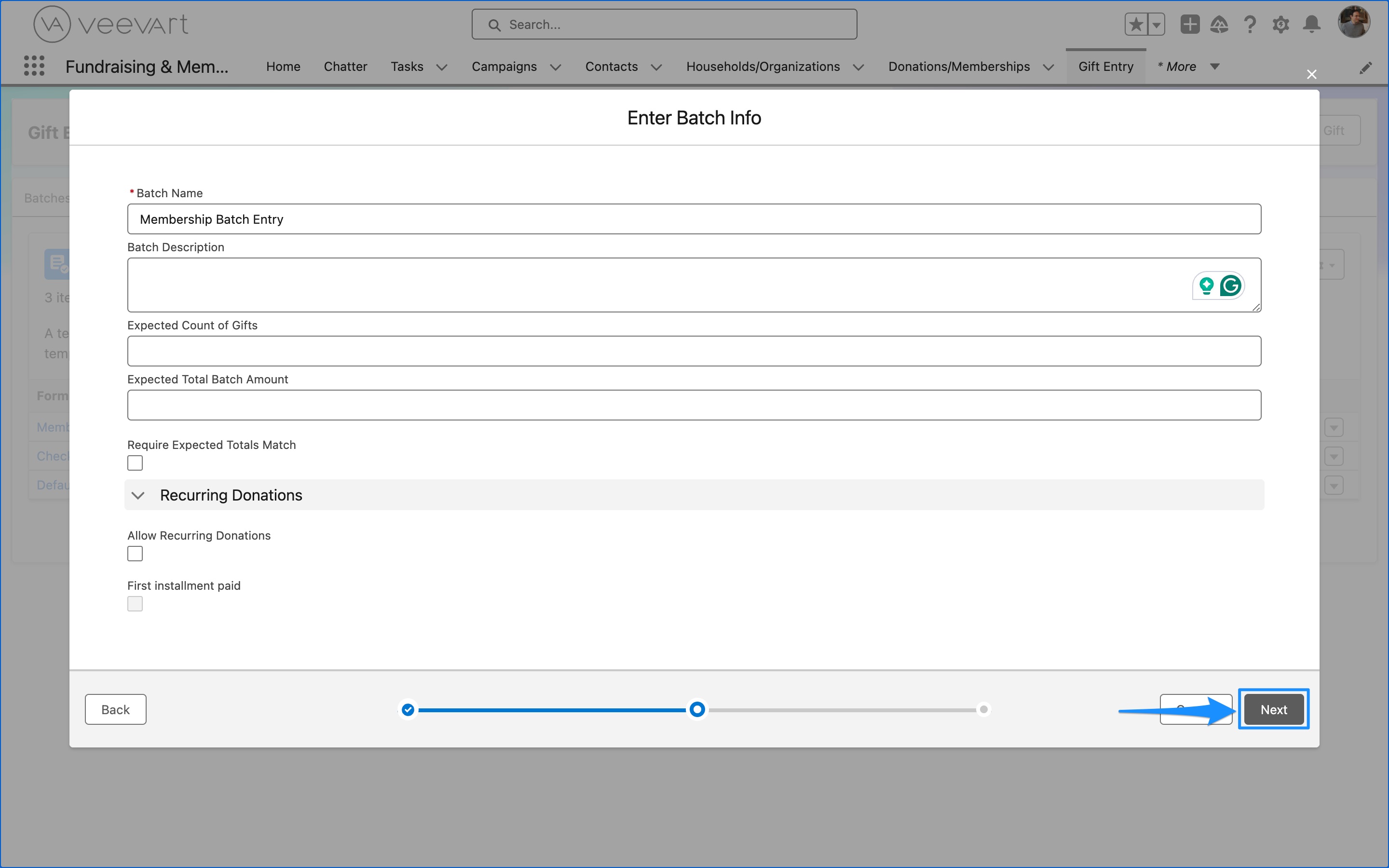Open the Trailhead guidance center icon
Image resolution: width=1389 pixels, height=868 pixels.
pyautogui.click(x=1220, y=24)
